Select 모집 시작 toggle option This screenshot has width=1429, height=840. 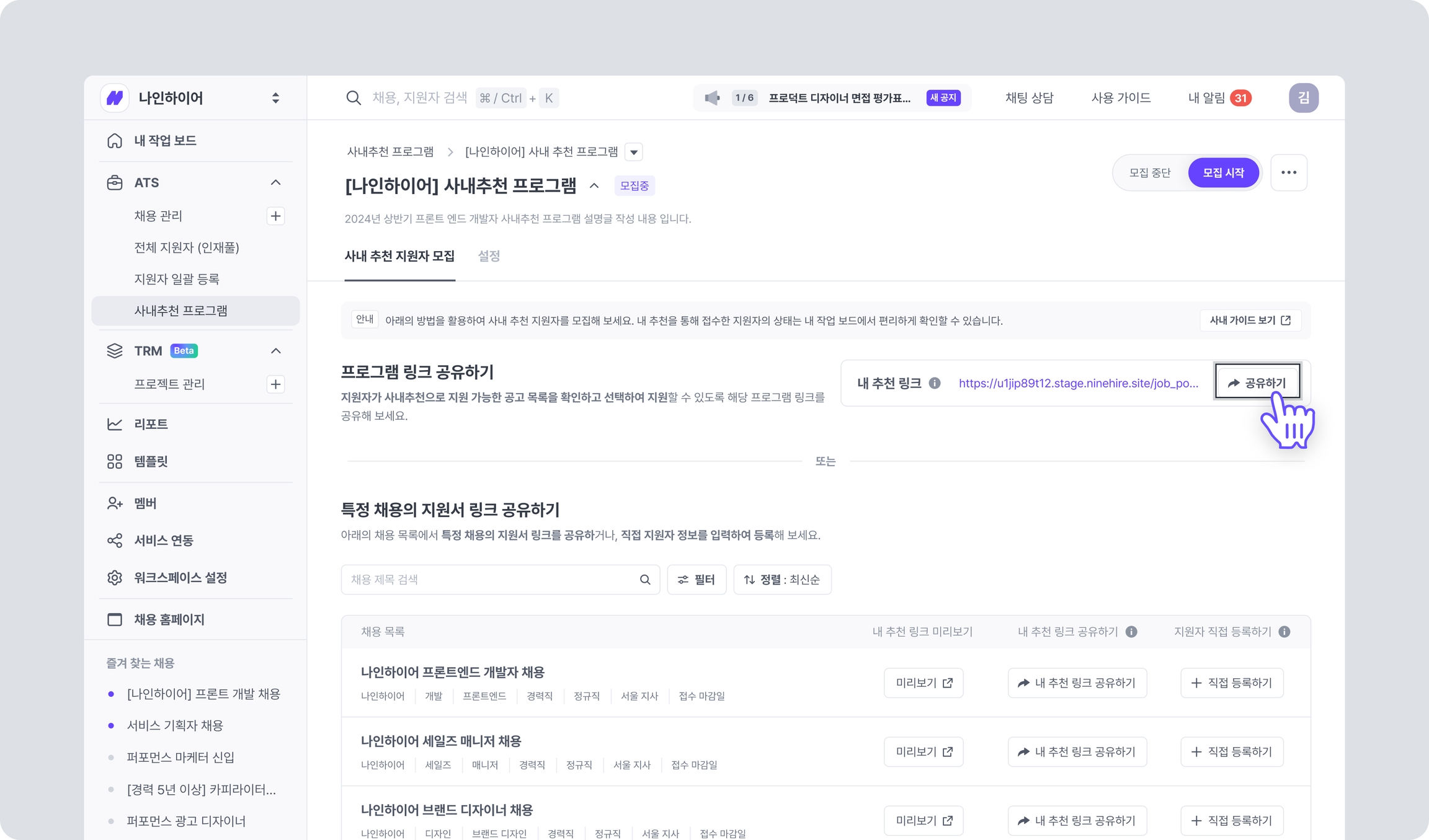pyautogui.click(x=1224, y=172)
